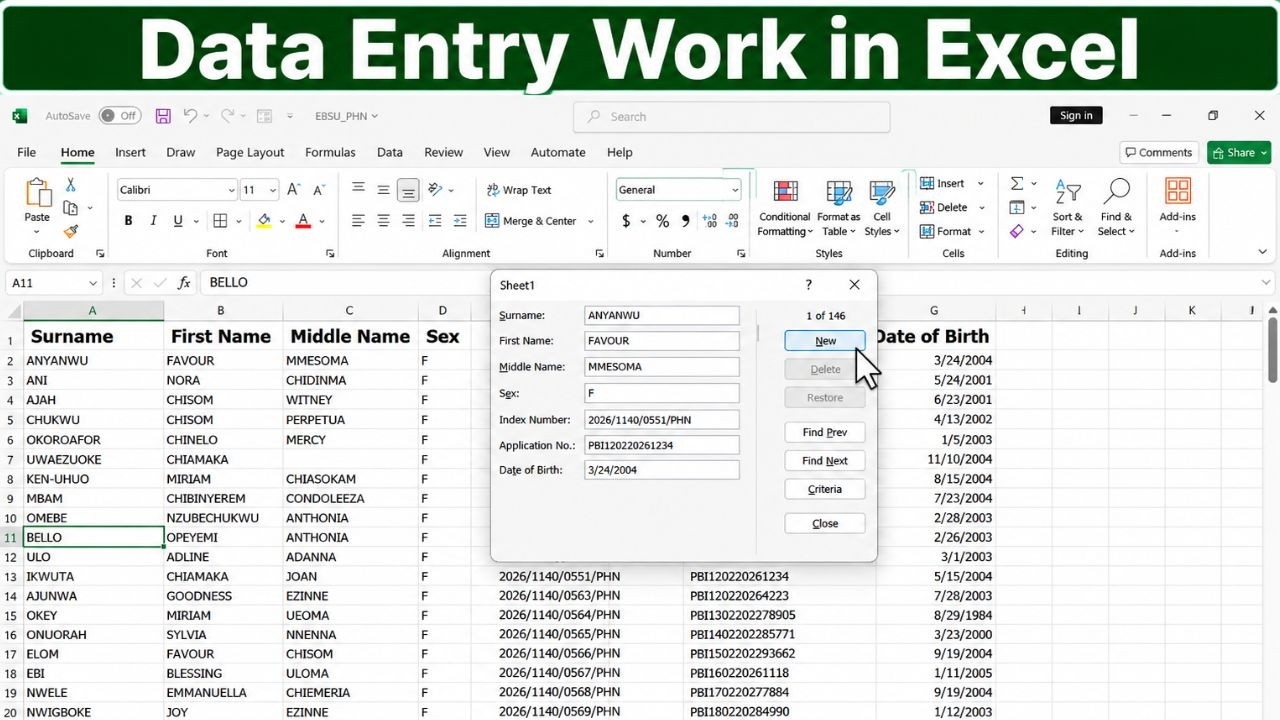Image resolution: width=1280 pixels, height=720 pixels.
Task: Open Cell Styles gallery
Action: pos(881,208)
